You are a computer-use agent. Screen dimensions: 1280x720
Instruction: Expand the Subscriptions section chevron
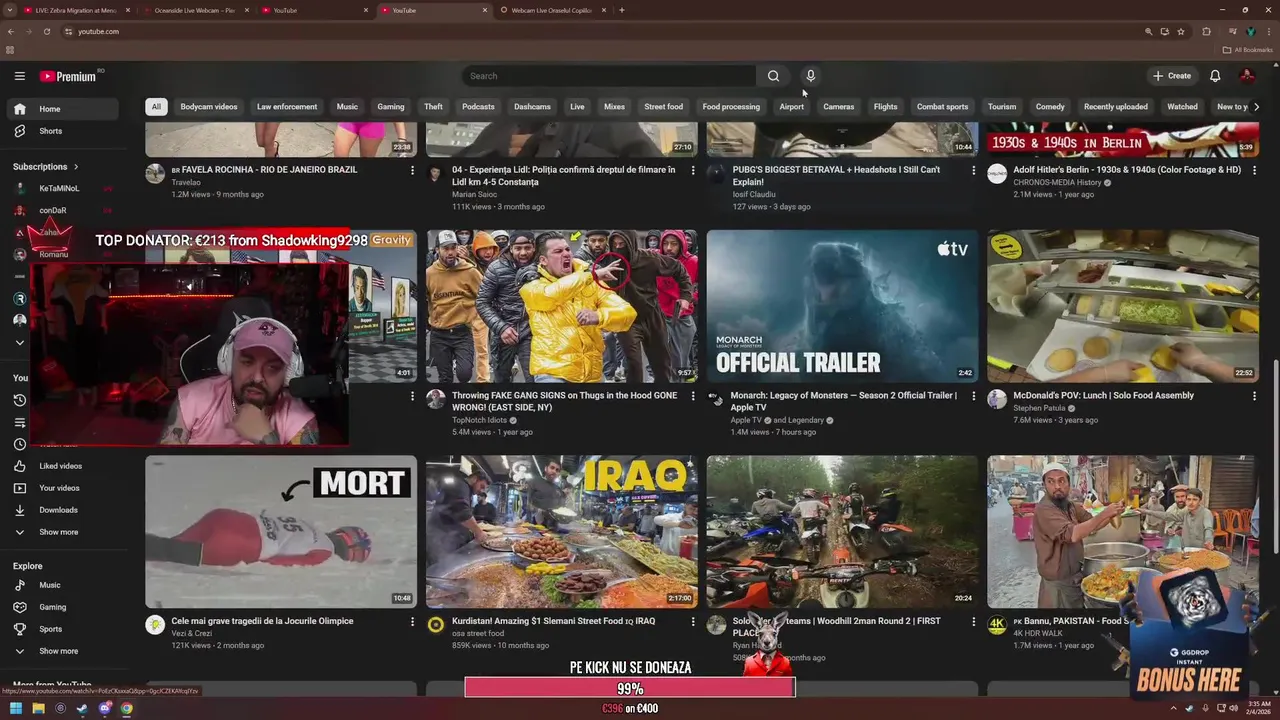pyautogui.click(x=75, y=167)
